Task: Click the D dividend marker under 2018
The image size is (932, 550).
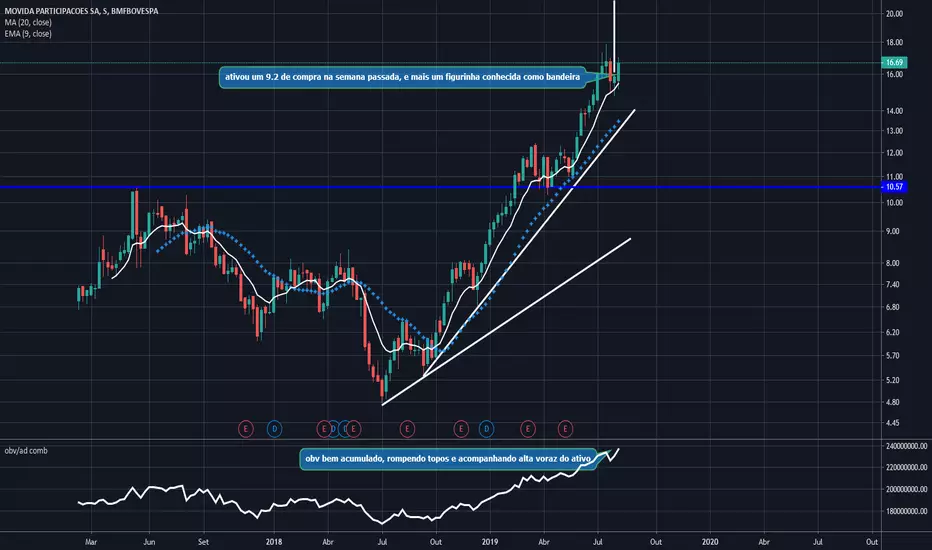Action: [274, 428]
